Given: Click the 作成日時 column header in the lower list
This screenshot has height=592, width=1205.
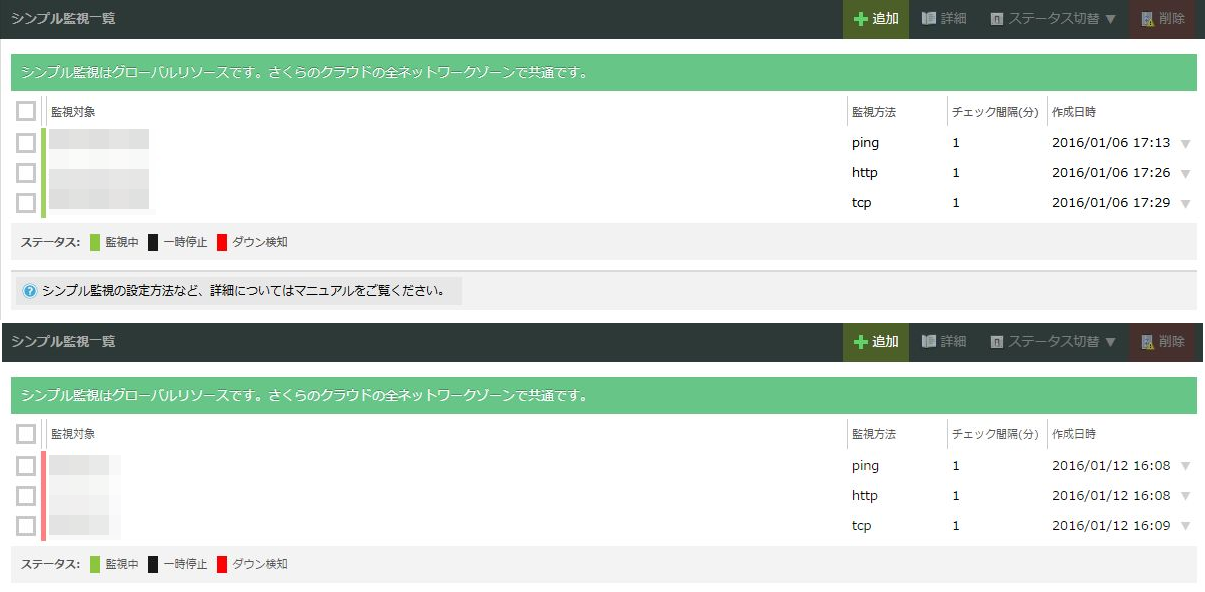Looking at the screenshot, I should 1073,435.
